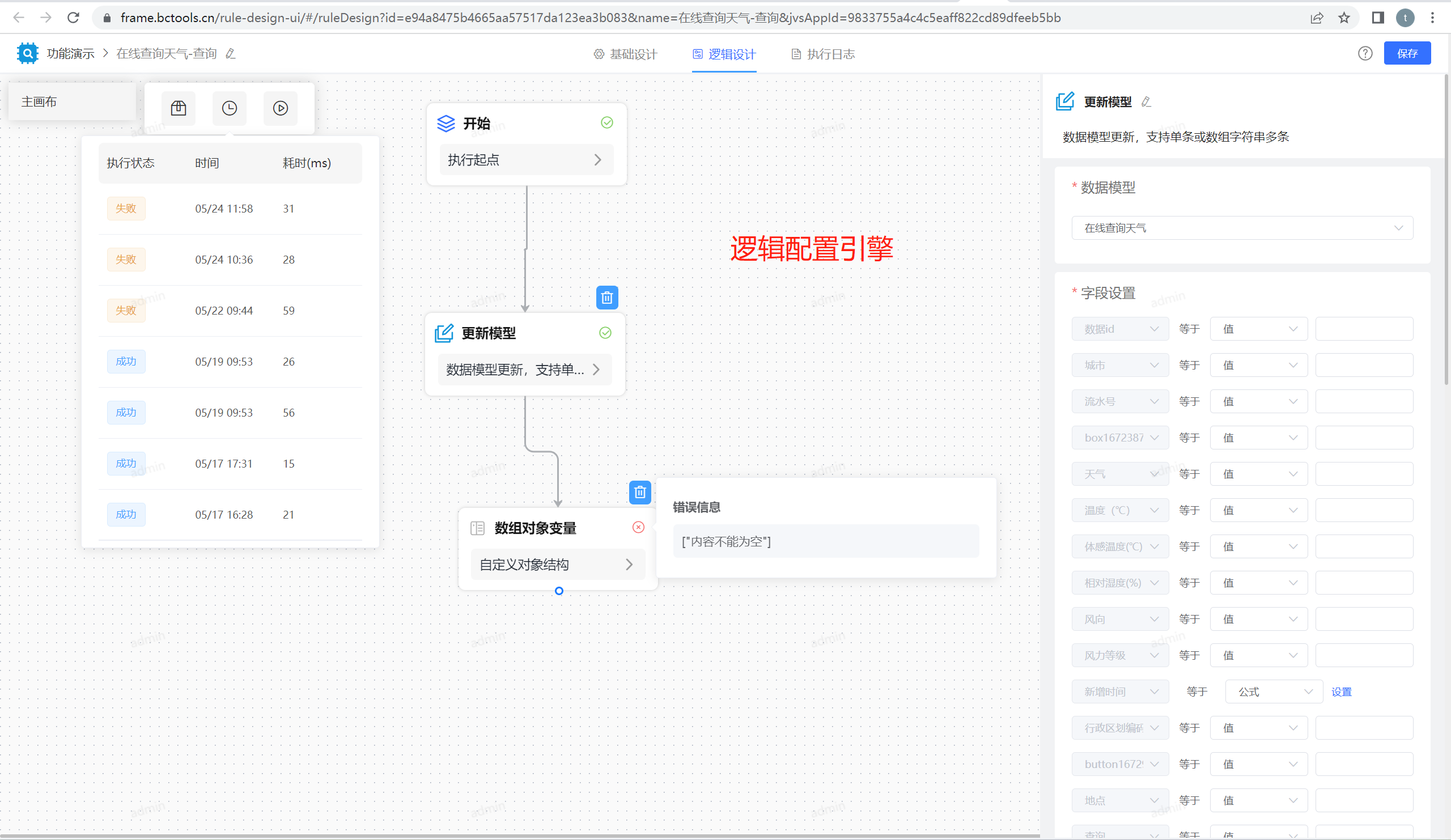Click the red error status icon on 数组对象变量
Image resolution: width=1451 pixels, height=840 pixels.
coord(638,527)
